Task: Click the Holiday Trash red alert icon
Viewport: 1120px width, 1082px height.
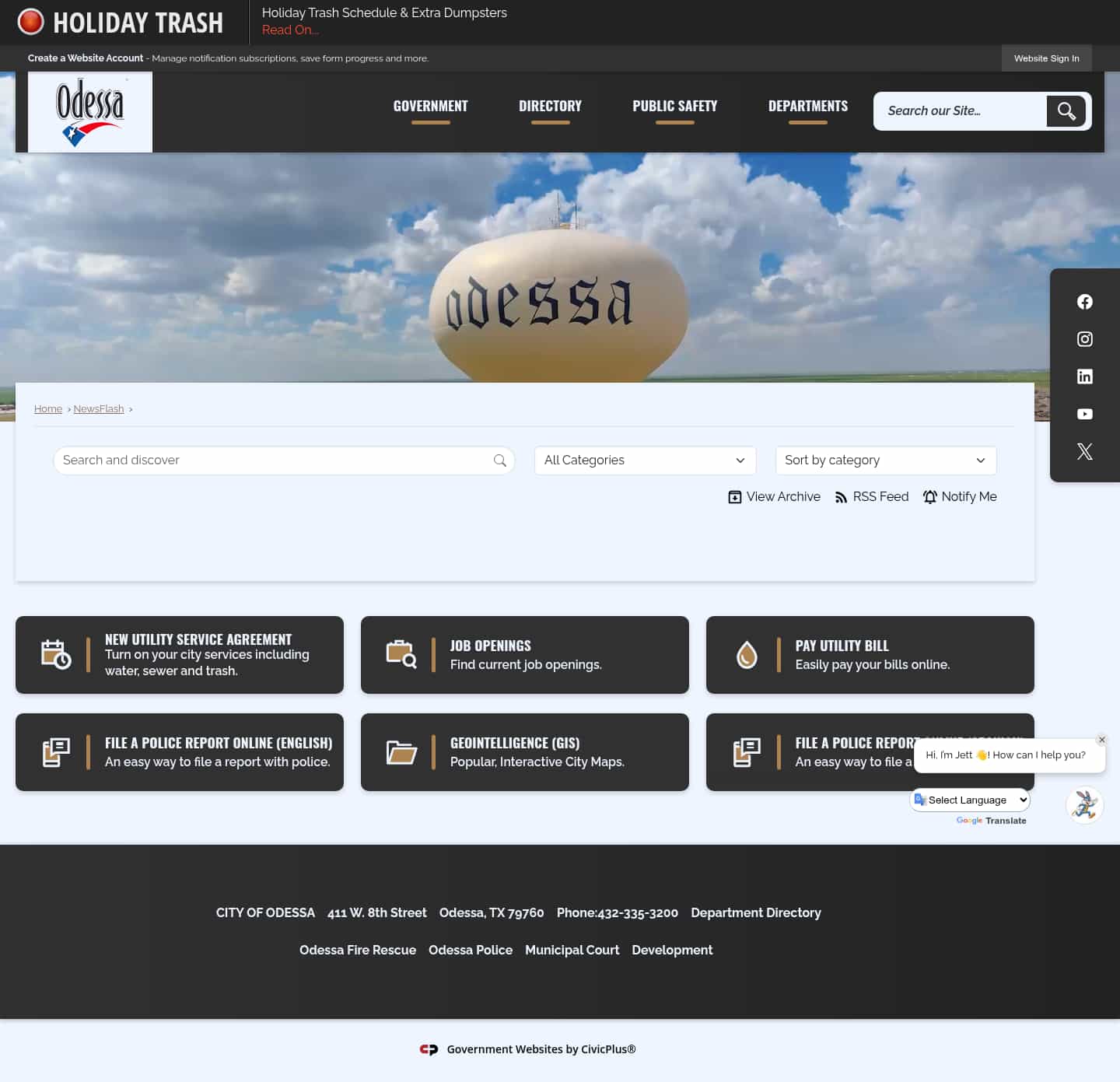Action: [x=30, y=21]
